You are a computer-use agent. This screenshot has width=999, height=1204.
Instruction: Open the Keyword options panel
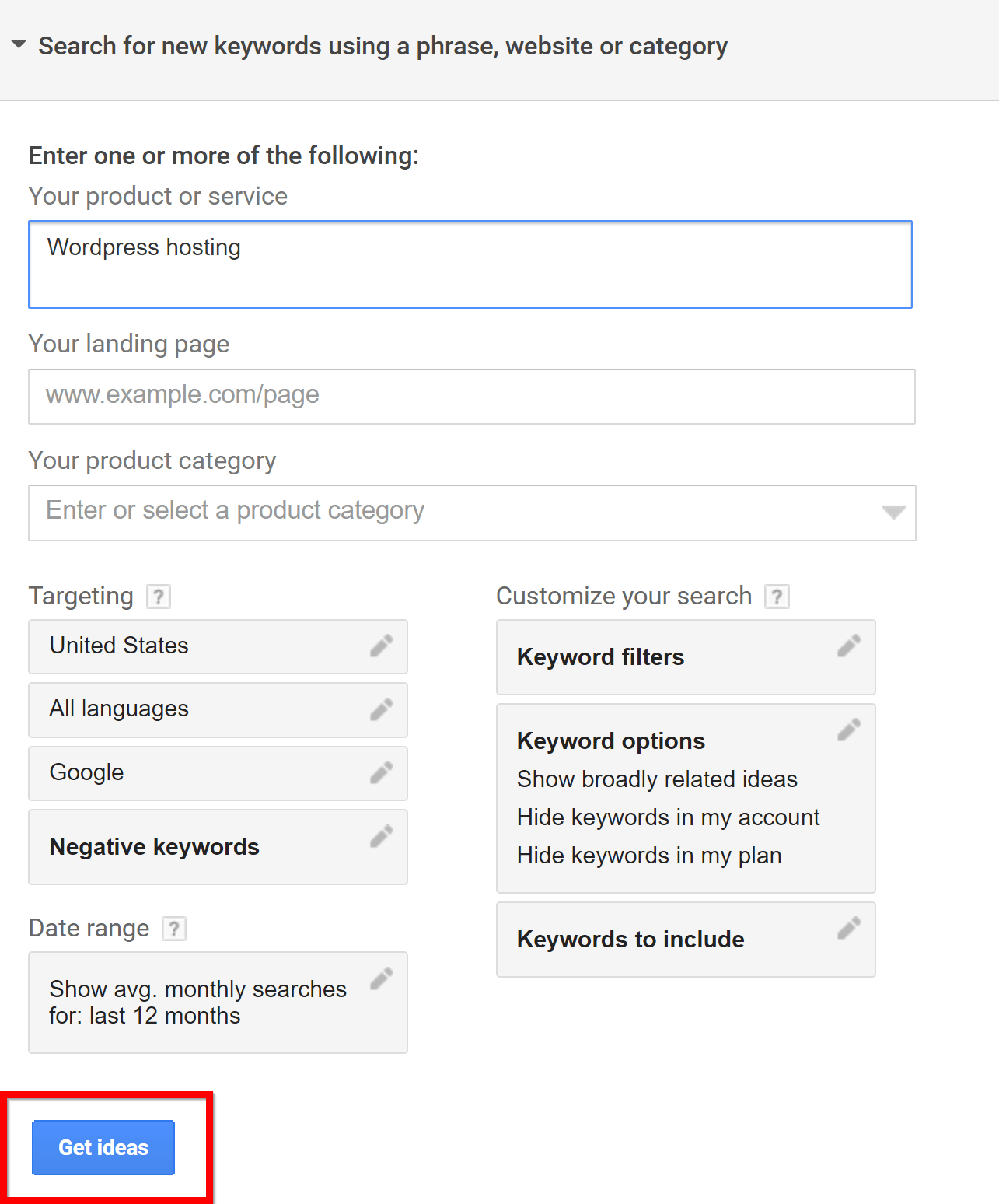tap(686, 799)
